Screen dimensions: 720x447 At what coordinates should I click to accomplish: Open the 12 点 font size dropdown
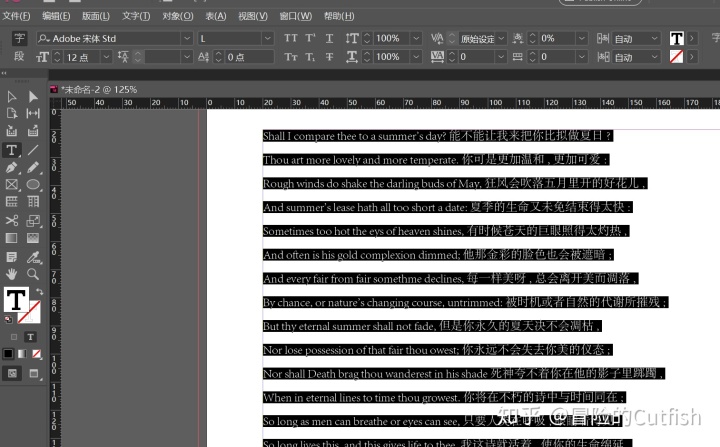[x=106, y=57]
